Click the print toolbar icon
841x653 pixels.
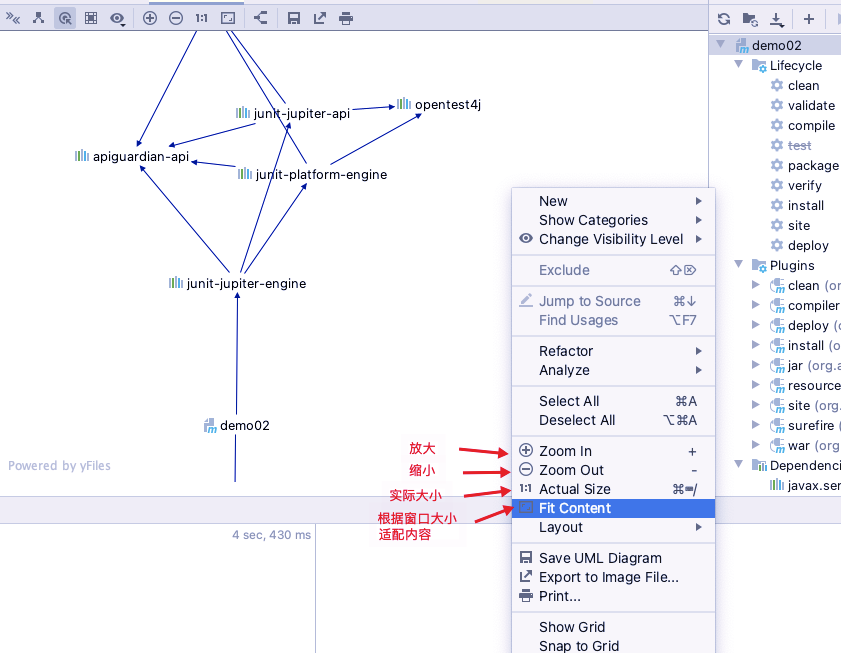346,18
